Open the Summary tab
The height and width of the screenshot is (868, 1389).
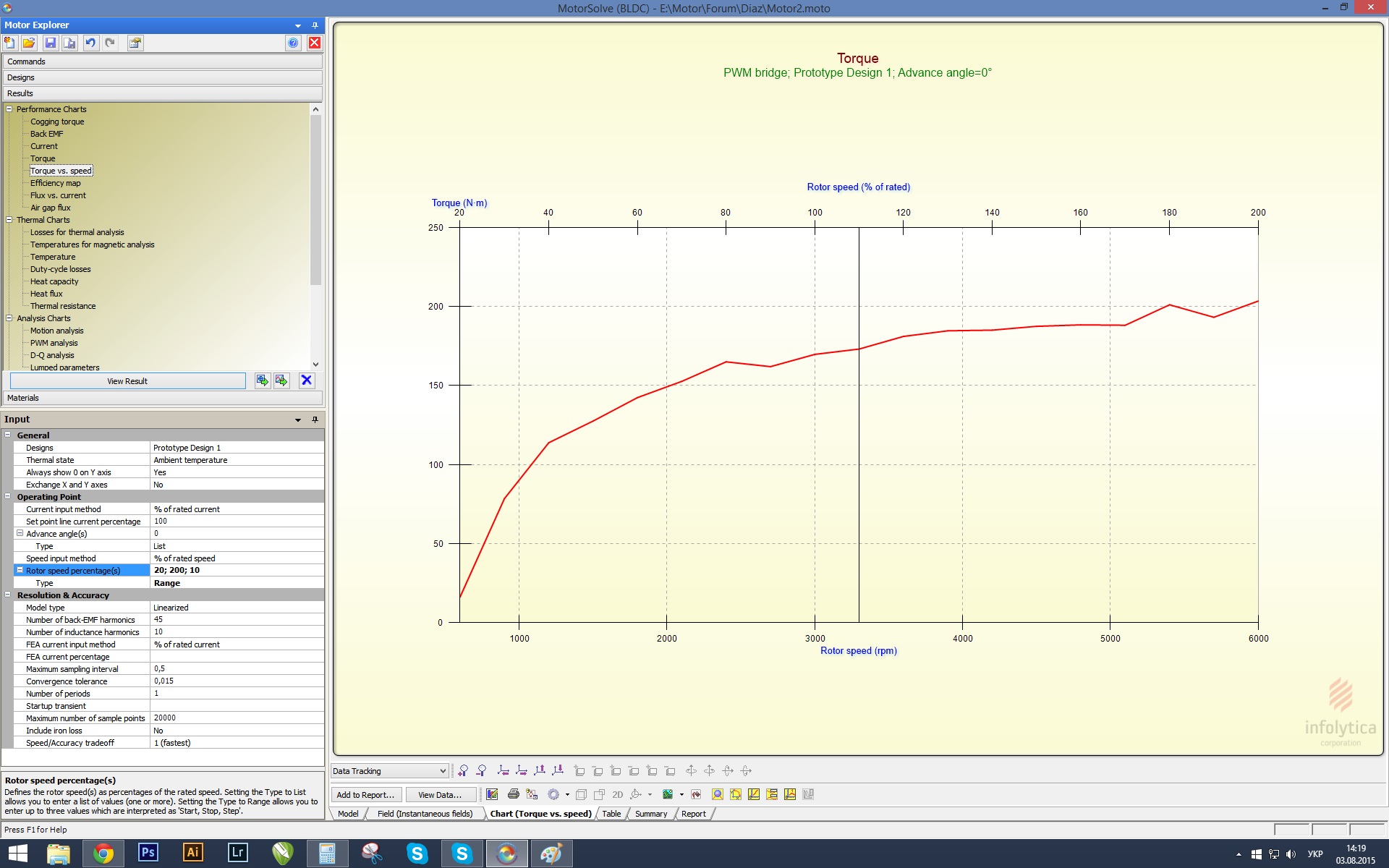click(x=650, y=814)
